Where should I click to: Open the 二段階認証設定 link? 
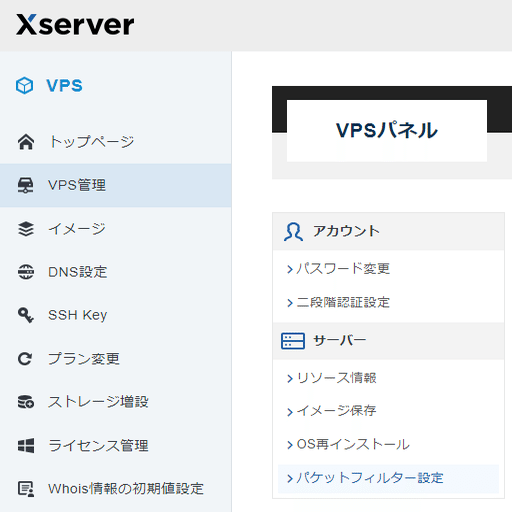point(343,303)
